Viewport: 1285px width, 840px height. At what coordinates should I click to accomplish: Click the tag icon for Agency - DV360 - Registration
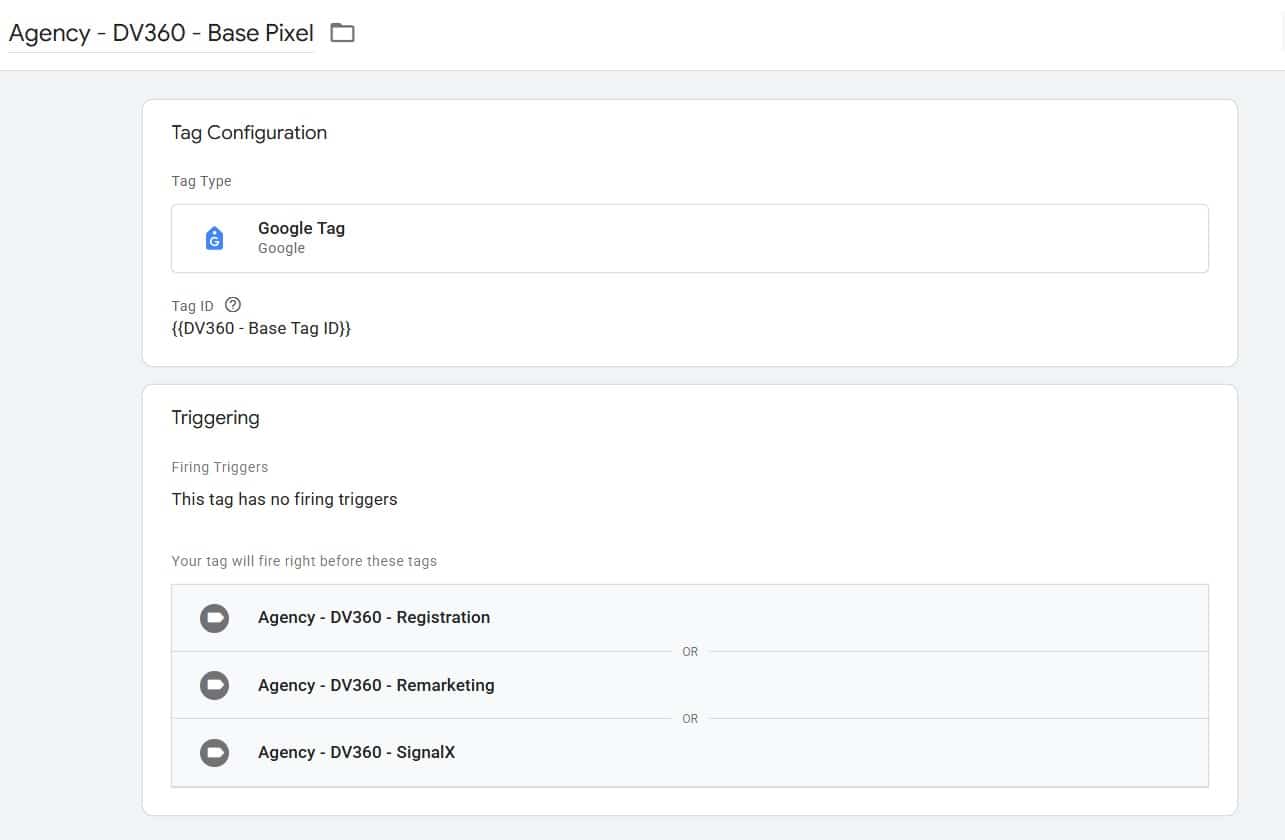click(x=214, y=618)
